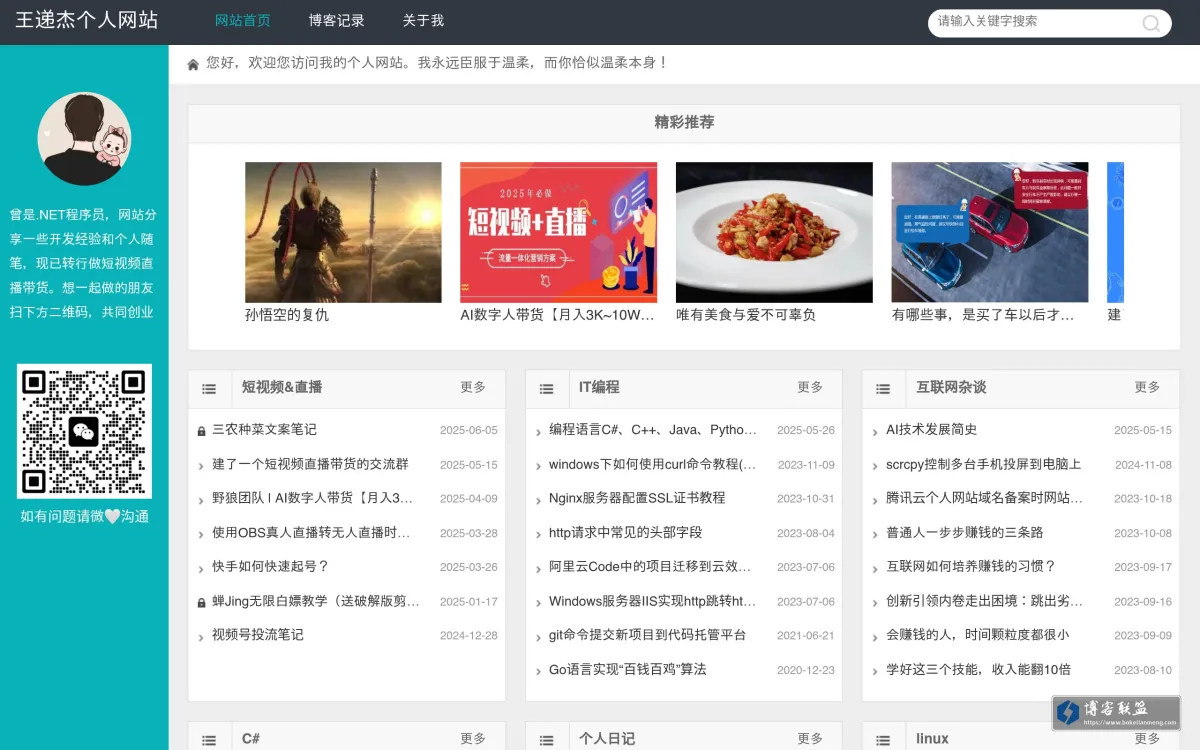1200x750 pixels.
Task: Click the date 2025-06-05
Action: tap(469, 431)
